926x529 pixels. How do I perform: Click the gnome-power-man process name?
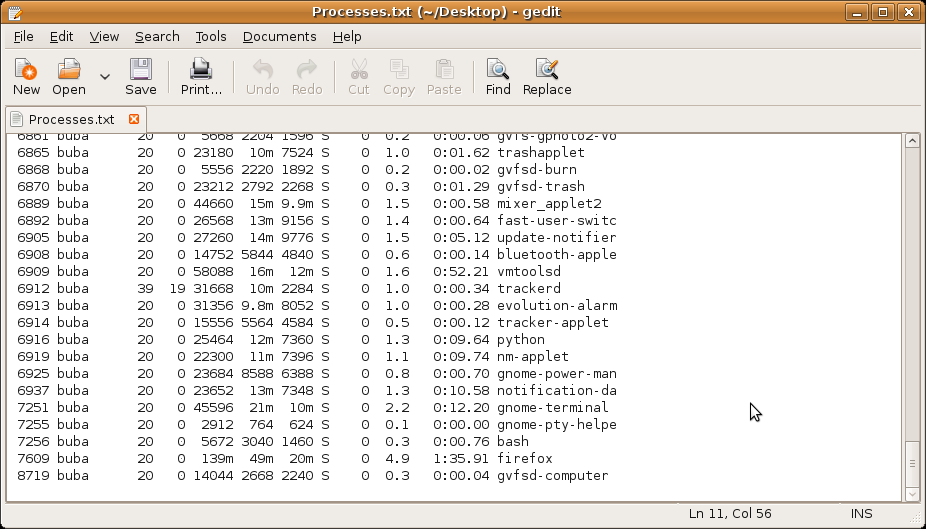(x=557, y=374)
